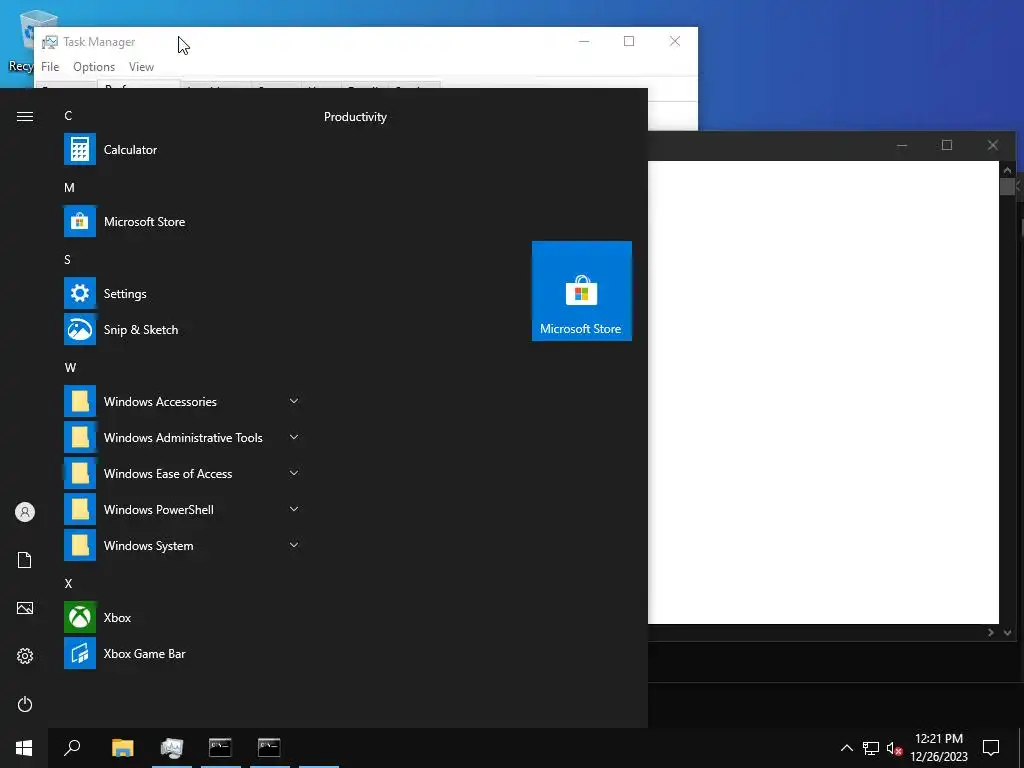Expand Windows Administrative Tools chevron

[294, 437]
